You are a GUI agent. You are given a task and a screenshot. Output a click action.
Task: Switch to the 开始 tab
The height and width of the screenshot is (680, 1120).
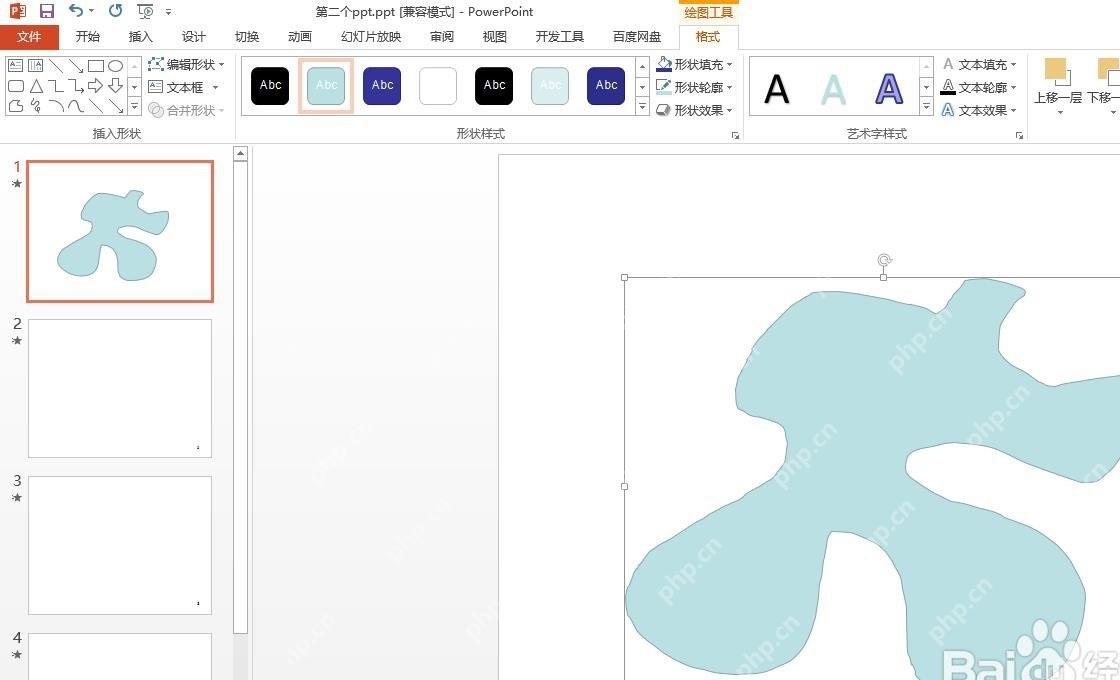click(88, 37)
